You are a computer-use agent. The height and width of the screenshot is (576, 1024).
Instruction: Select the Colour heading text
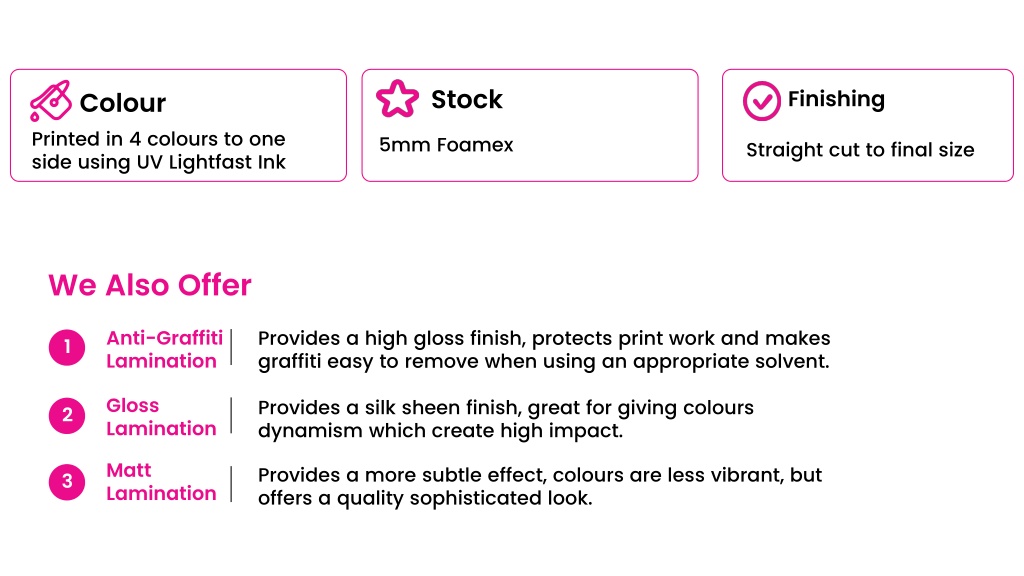tap(123, 103)
